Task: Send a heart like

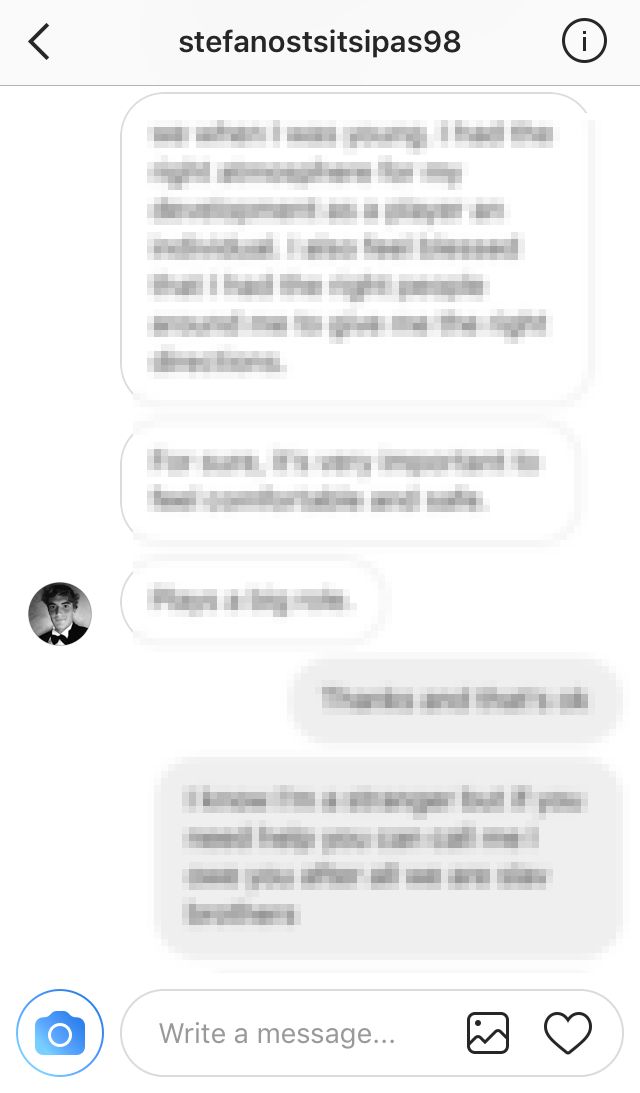Action: 567,1033
